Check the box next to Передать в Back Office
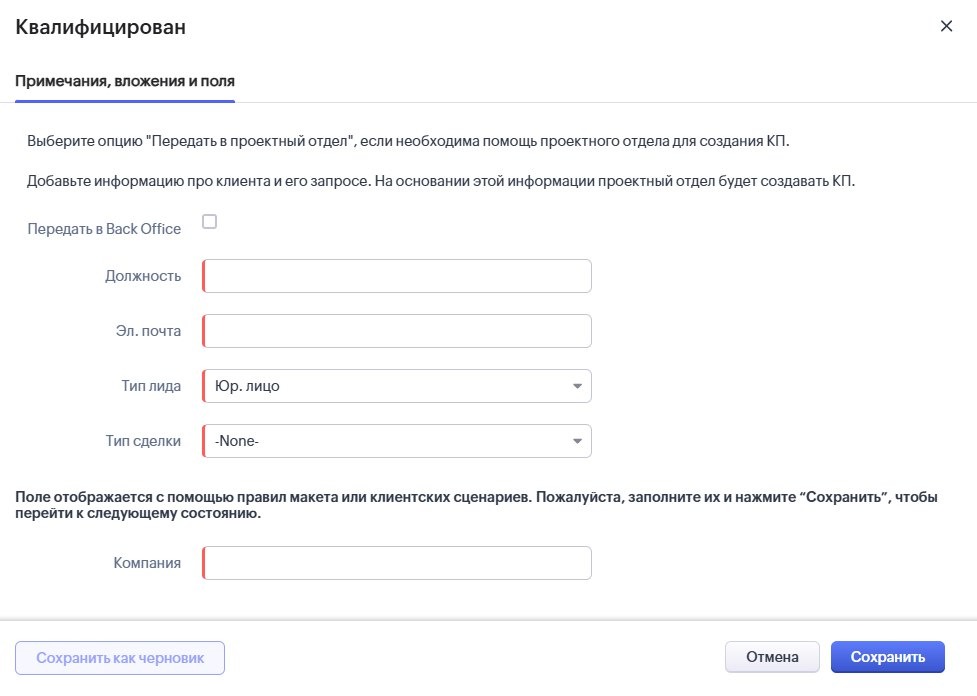Viewport: 977px width, 696px height. pos(209,222)
